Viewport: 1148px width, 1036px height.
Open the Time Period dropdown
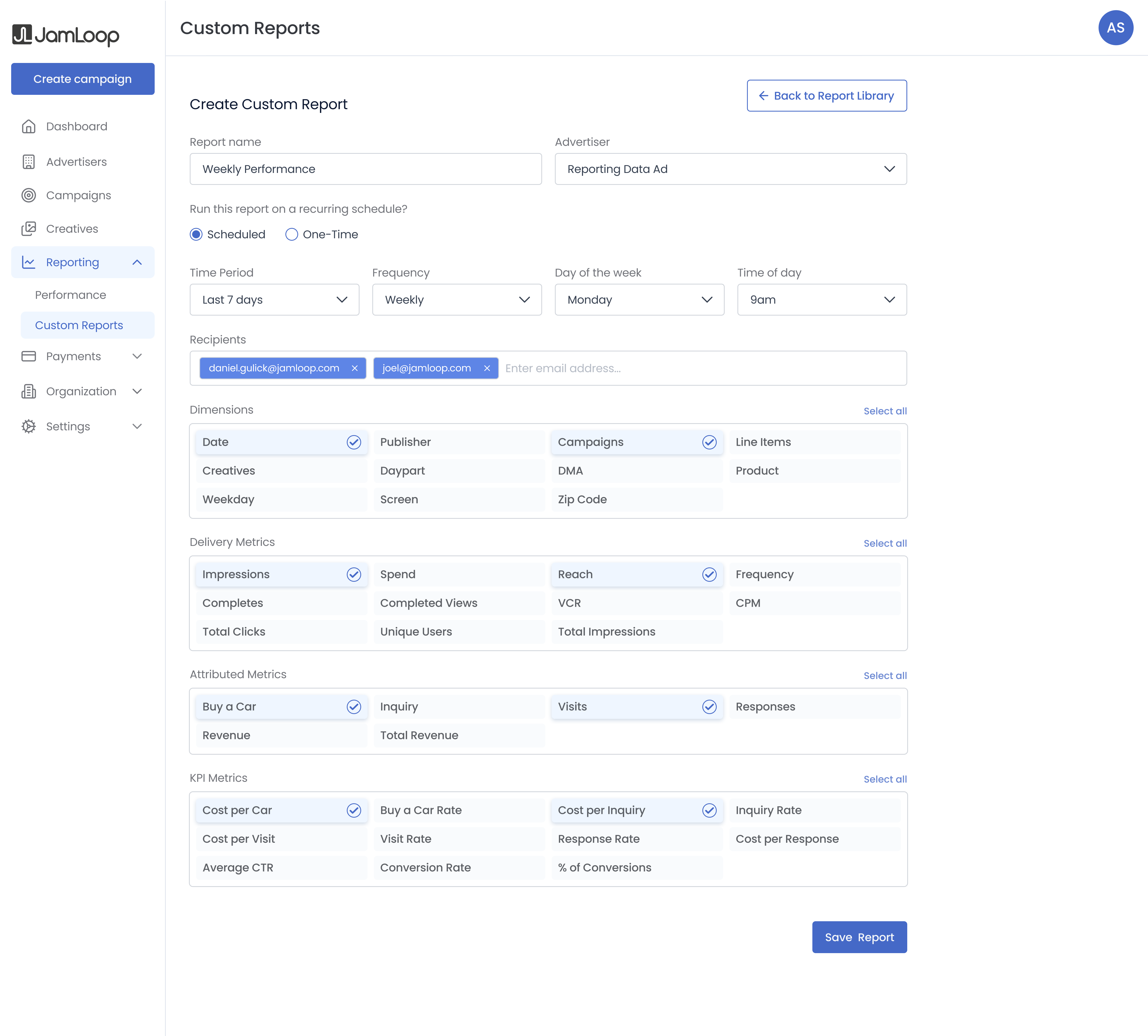pyautogui.click(x=274, y=300)
